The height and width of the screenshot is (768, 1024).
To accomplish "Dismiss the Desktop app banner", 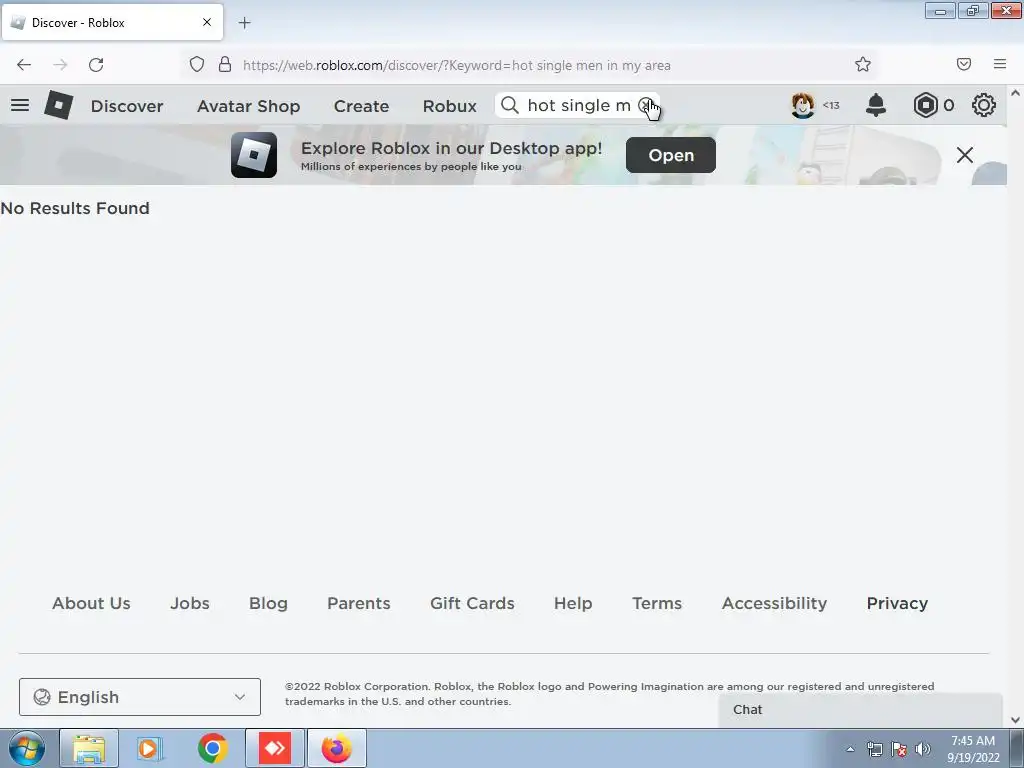I will click(965, 155).
